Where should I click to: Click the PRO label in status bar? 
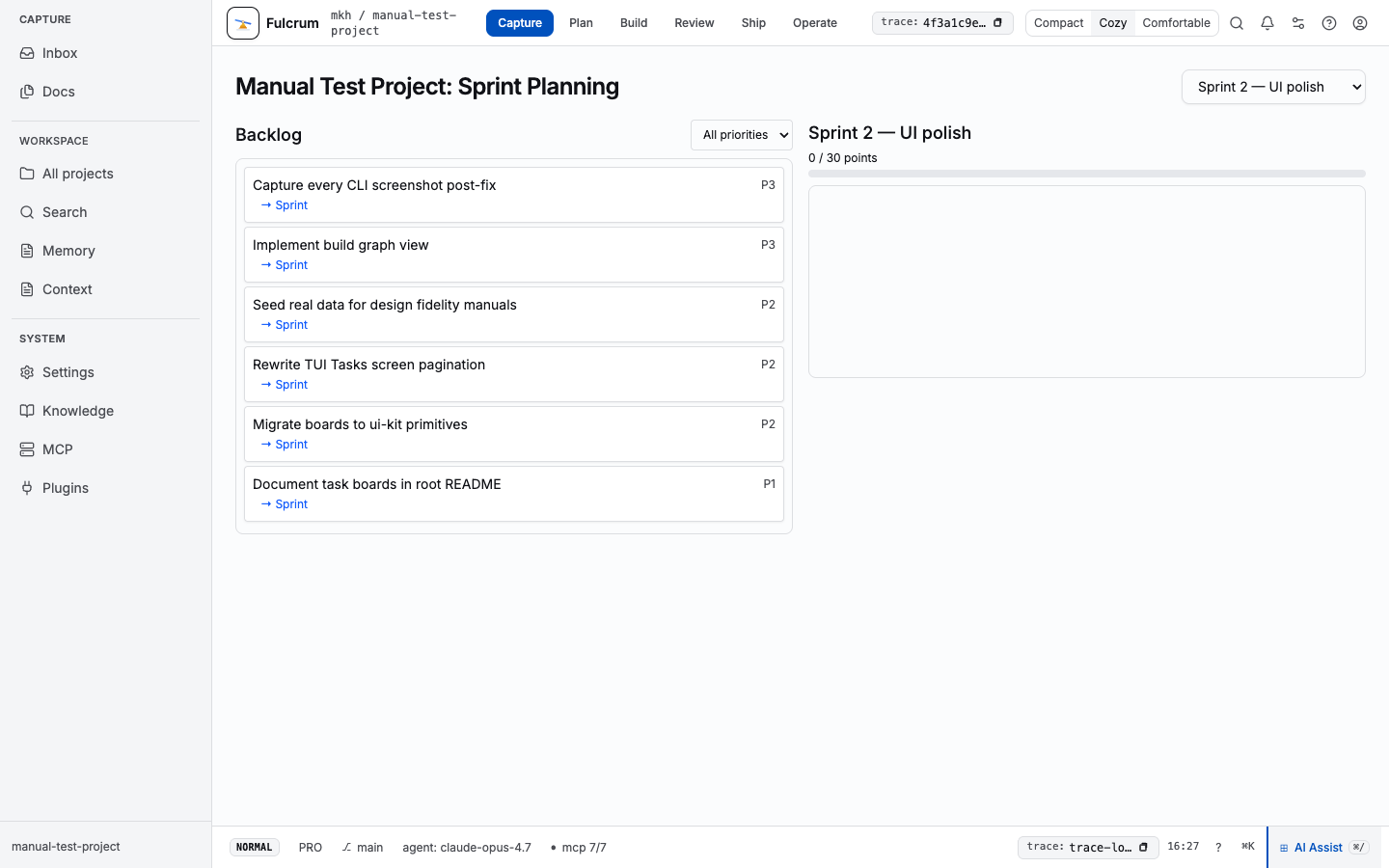(311, 848)
